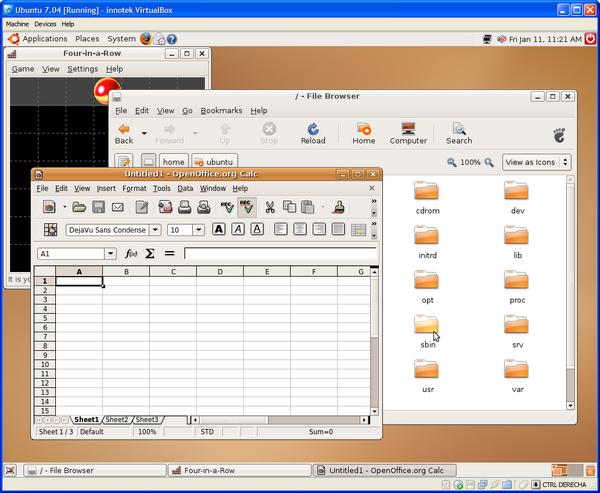Expand the Name Box A1 dropdown
Viewport: 600px width, 493px height.
click(110, 254)
